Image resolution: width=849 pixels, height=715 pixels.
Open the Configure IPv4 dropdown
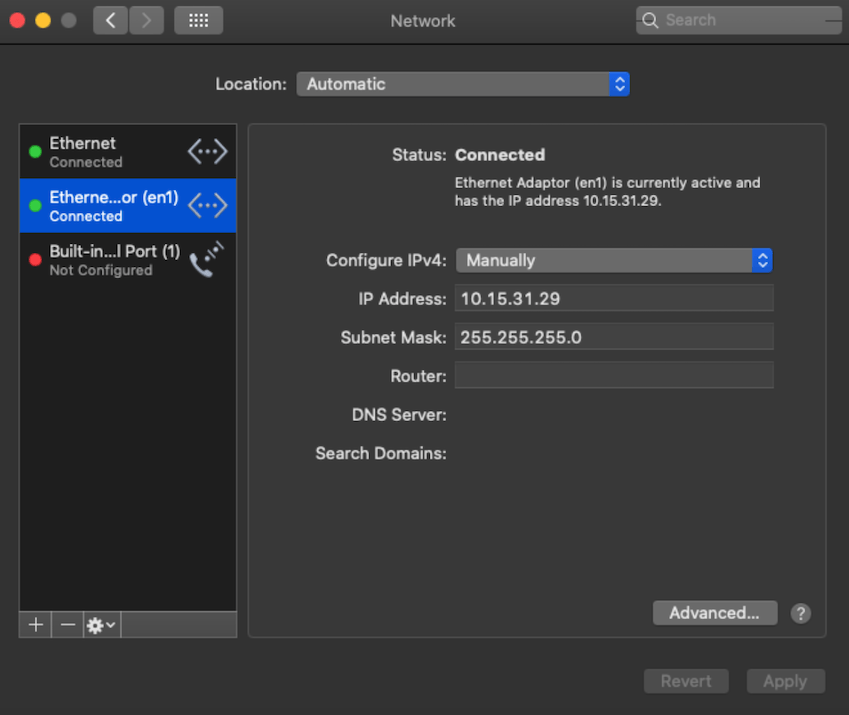click(613, 260)
